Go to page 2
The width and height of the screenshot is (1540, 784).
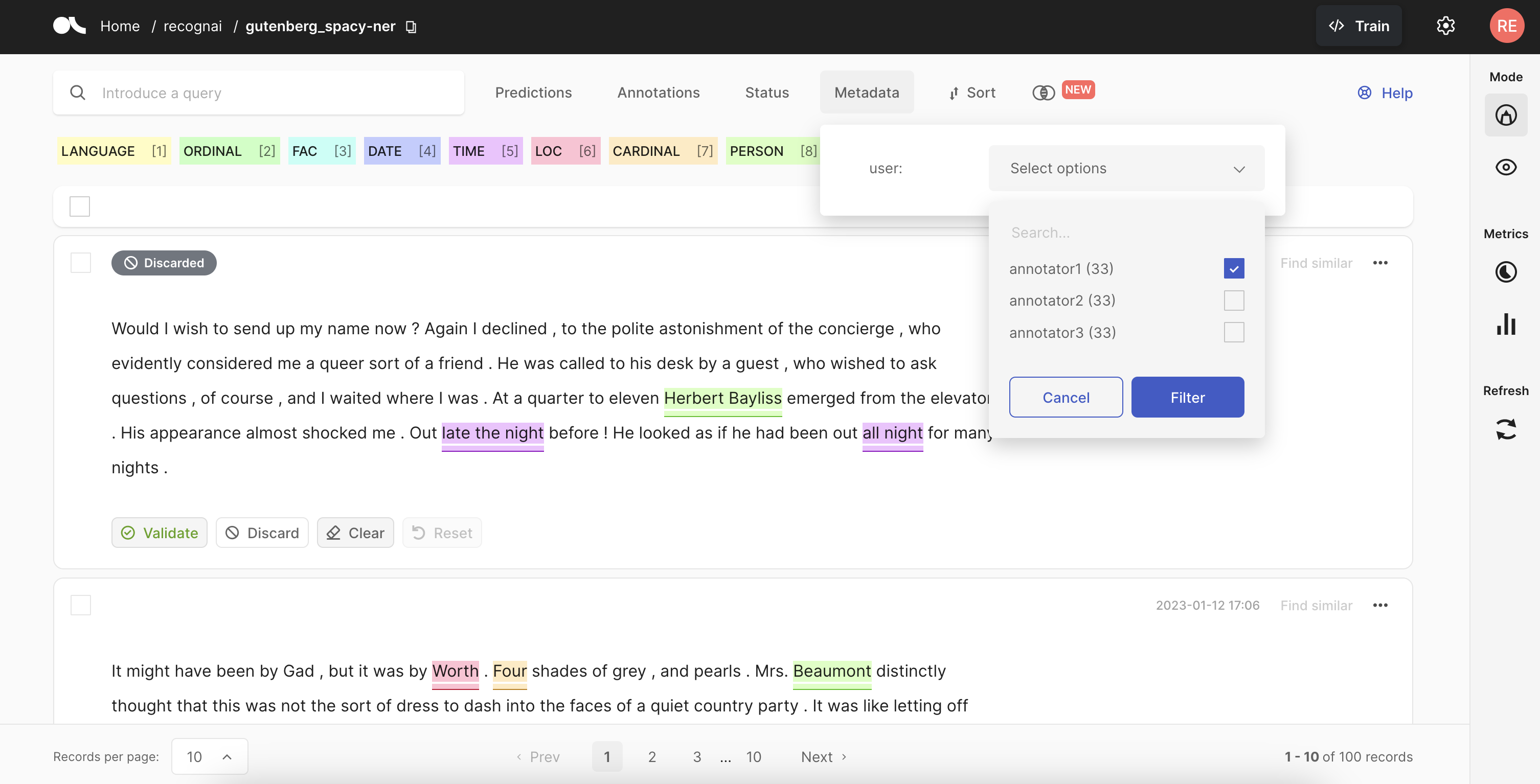651,756
